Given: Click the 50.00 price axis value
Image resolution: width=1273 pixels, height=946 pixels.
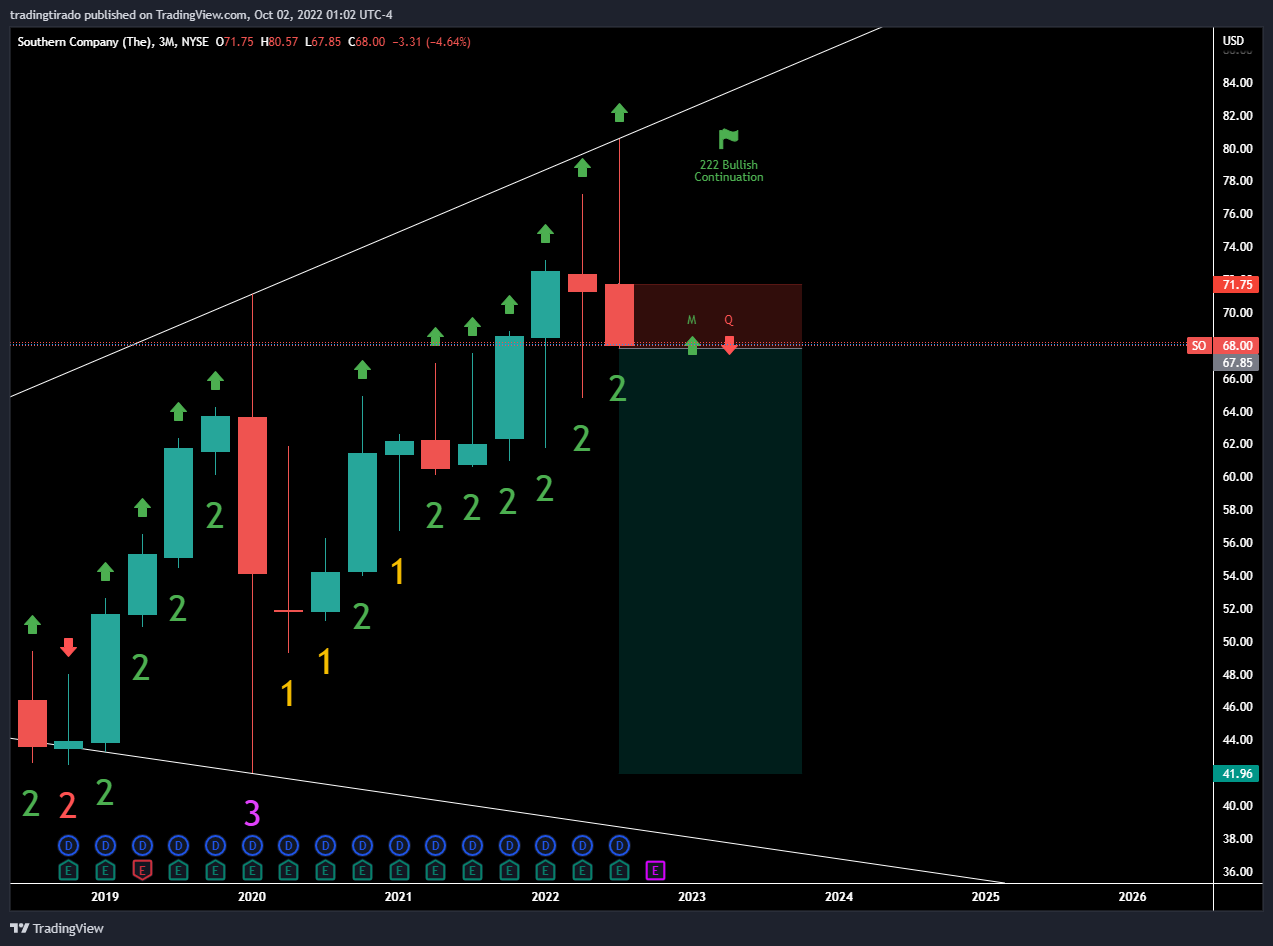Looking at the screenshot, I should pos(1238,641).
